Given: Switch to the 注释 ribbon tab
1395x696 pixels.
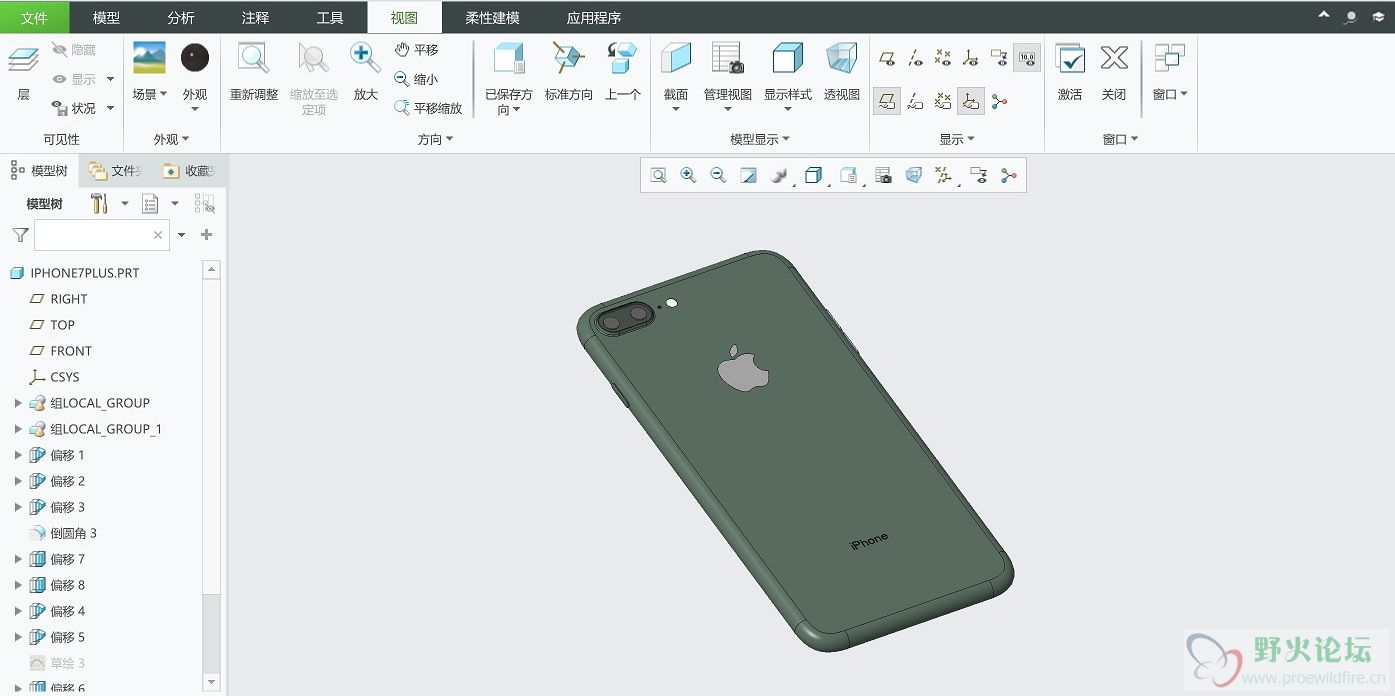Looking at the screenshot, I should click(x=255, y=17).
